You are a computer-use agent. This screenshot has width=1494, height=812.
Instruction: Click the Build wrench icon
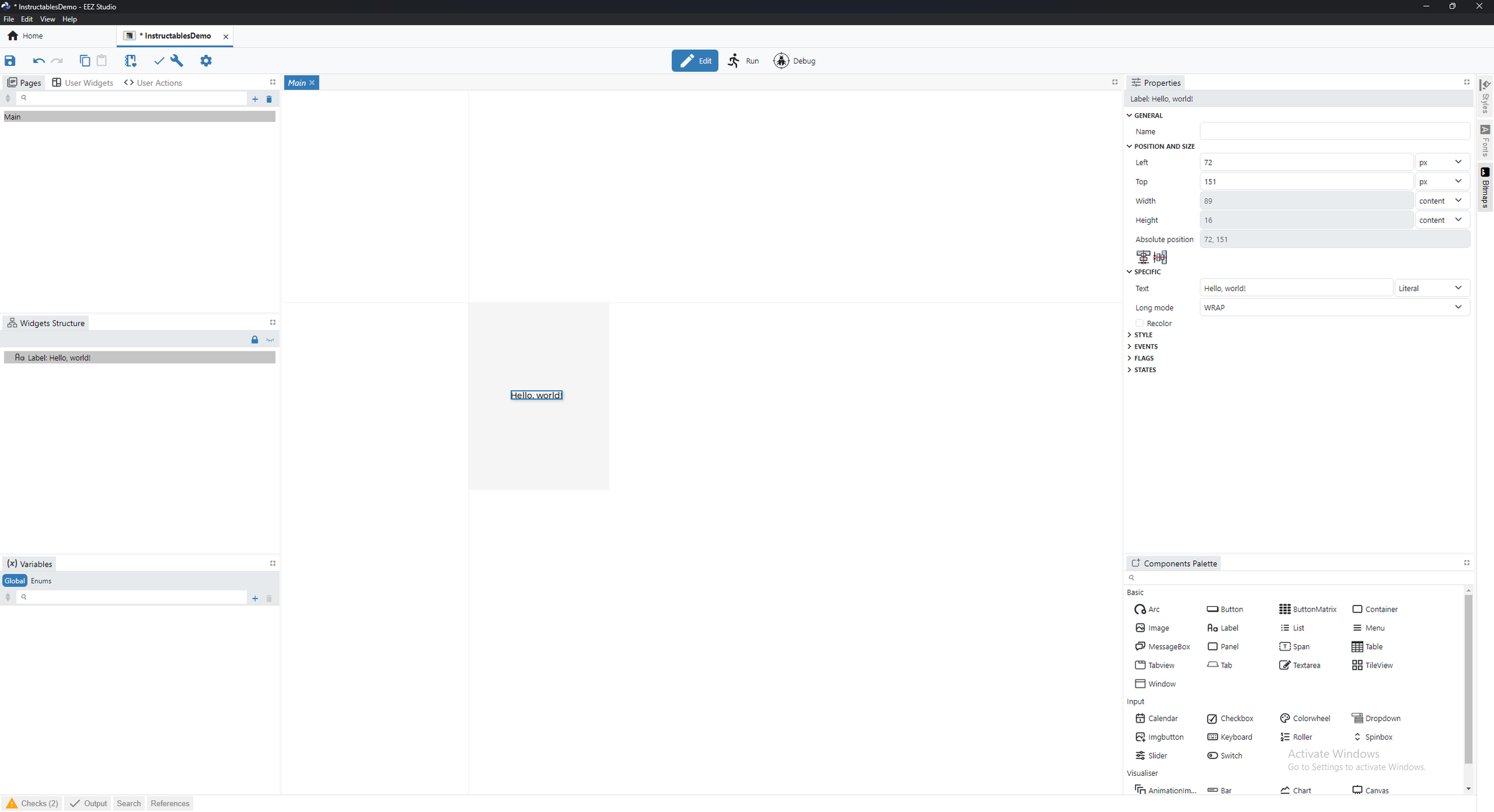(177, 60)
